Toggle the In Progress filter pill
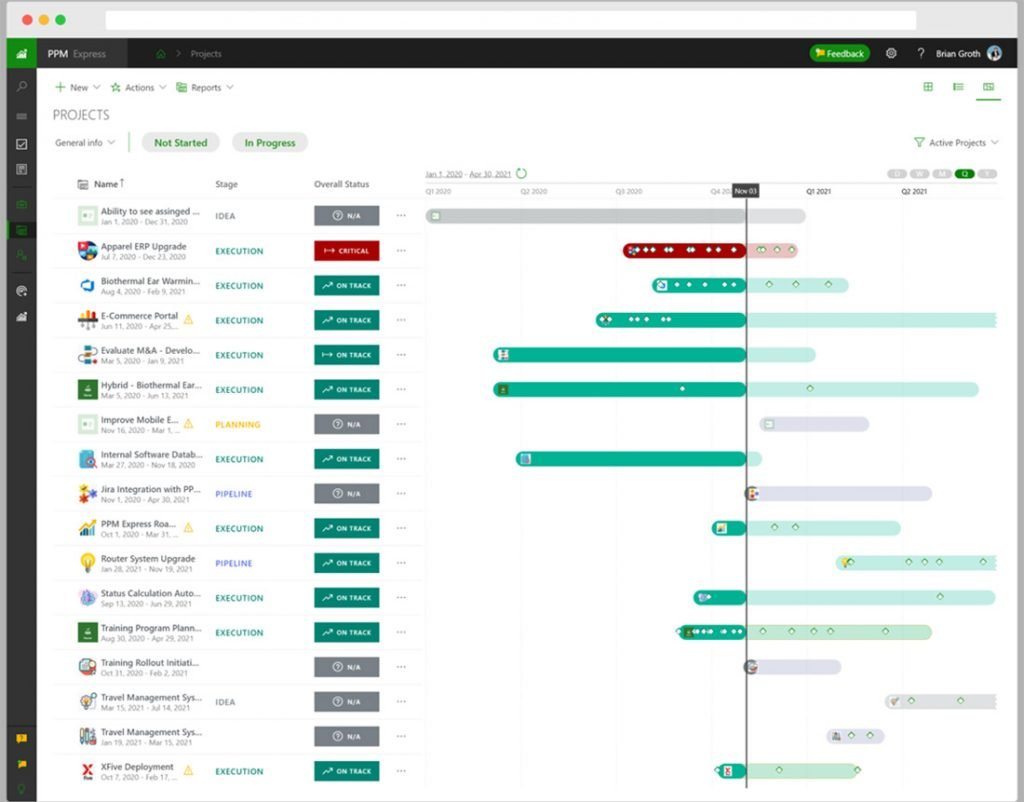The image size is (1024, 802). [x=270, y=142]
